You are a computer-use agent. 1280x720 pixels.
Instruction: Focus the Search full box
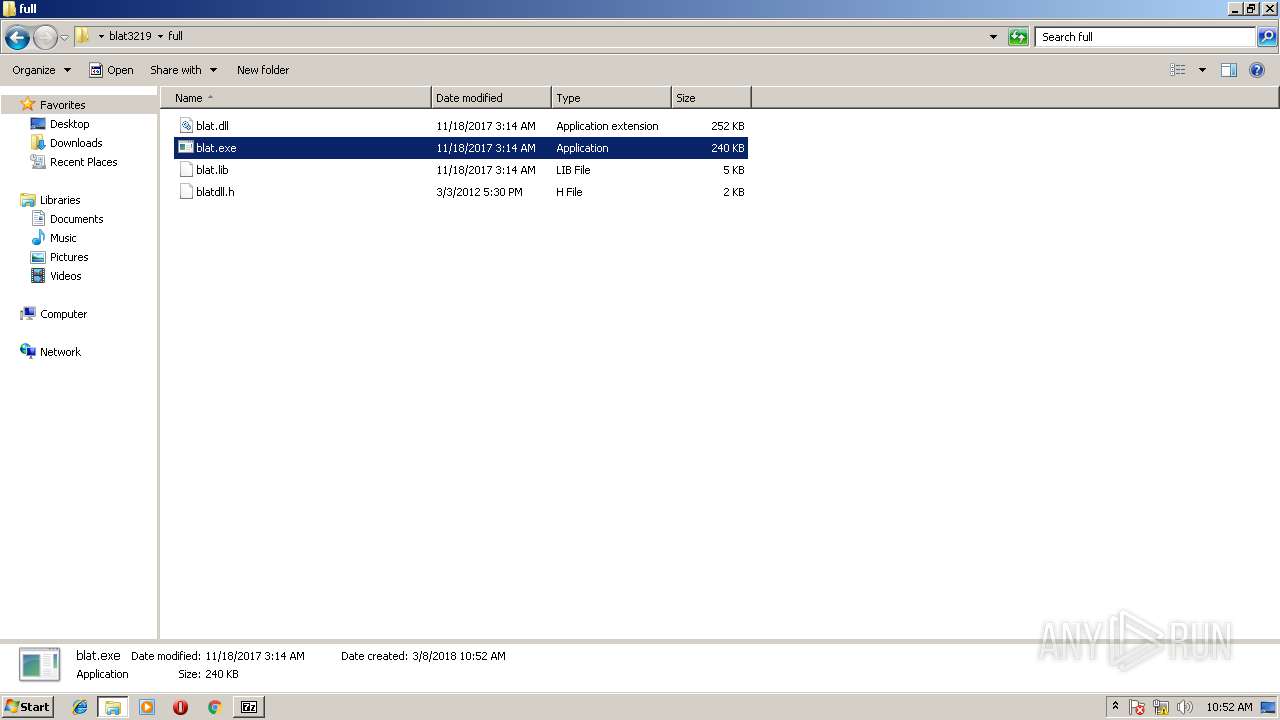pyautogui.click(x=1145, y=37)
